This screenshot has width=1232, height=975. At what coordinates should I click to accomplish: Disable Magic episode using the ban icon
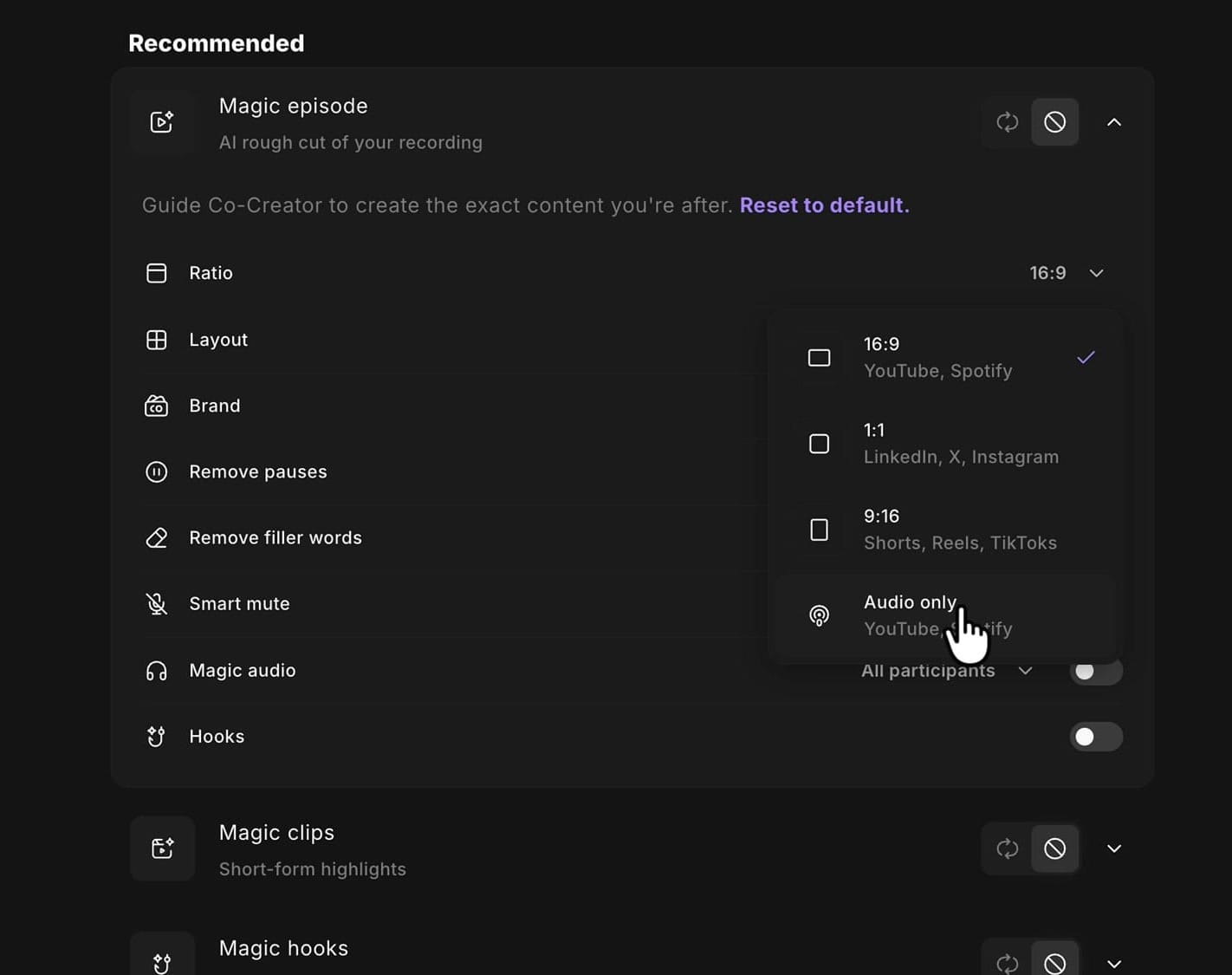pos(1054,122)
